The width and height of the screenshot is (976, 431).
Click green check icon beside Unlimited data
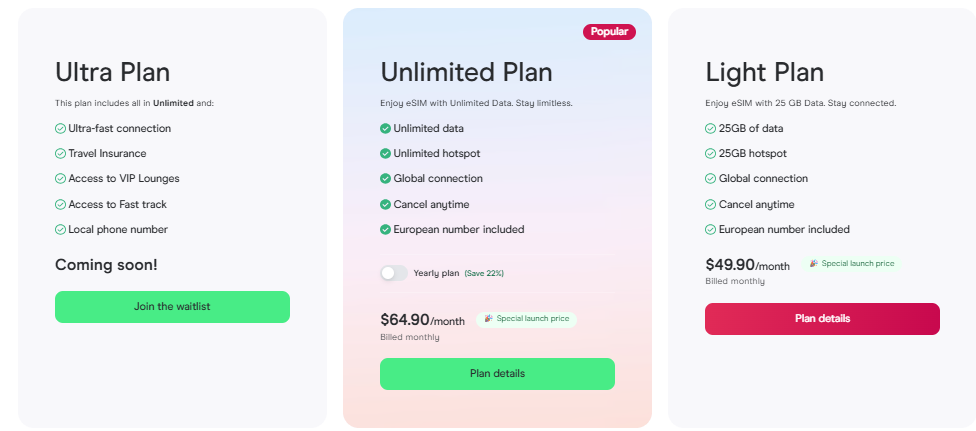click(x=385, y=128)
